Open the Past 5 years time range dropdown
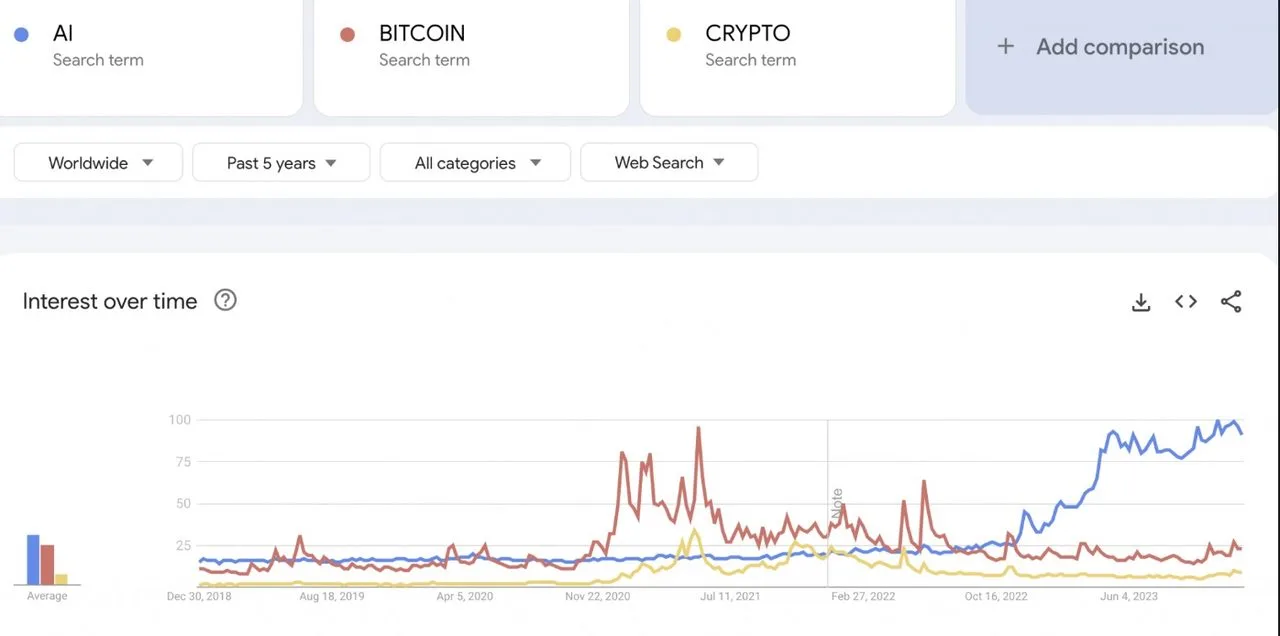This screenshot has width=1280, height=636. coord(280,162)
